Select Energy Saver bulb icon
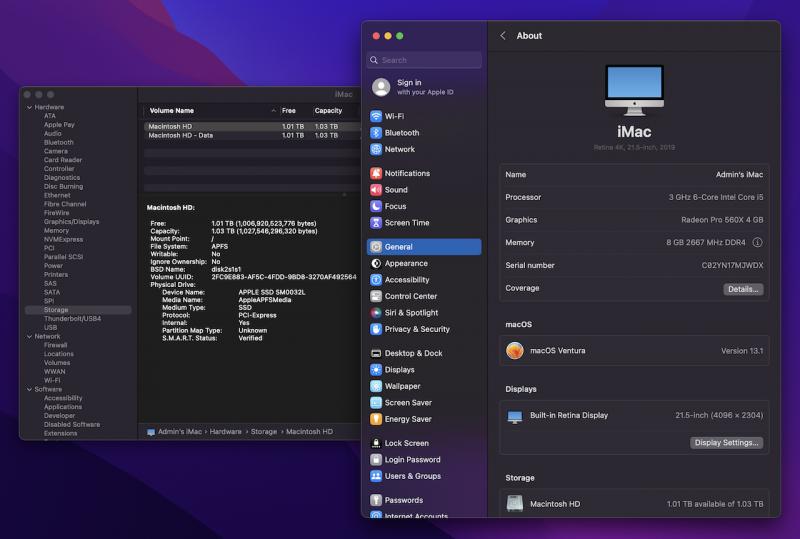 pyautogui.click(x=376, y=419)
